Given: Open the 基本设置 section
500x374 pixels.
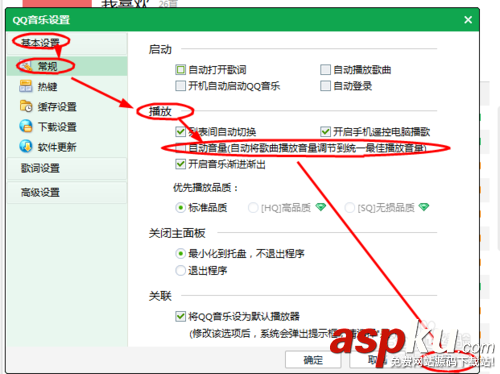Looking at the screenshot, I should (67, 43).
